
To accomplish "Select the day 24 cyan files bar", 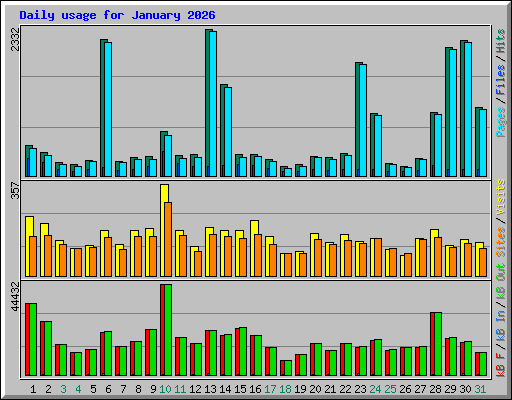I will [378, 146].
